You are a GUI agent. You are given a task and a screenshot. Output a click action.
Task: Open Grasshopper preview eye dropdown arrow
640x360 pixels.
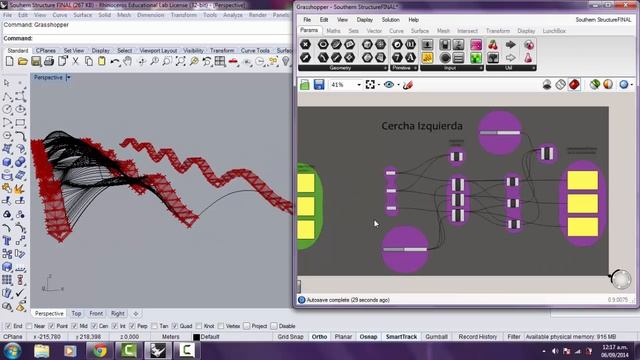398,85
